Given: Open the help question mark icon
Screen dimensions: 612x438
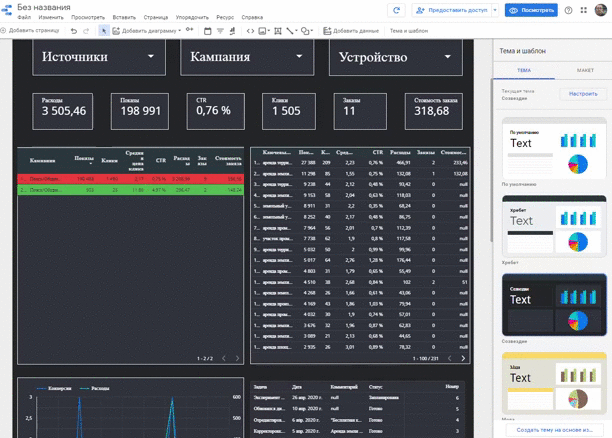Looking at the screenshot, I should [569, 10].
